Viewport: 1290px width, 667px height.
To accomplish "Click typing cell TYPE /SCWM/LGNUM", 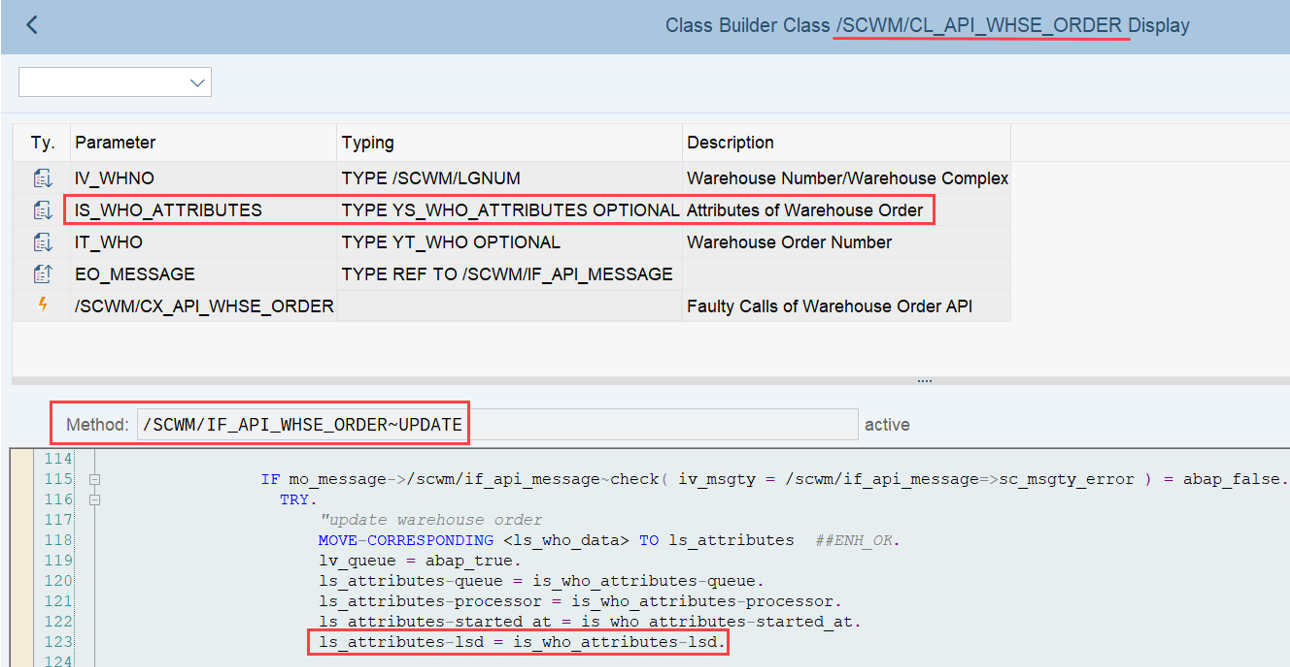I will tap(509, 178).
